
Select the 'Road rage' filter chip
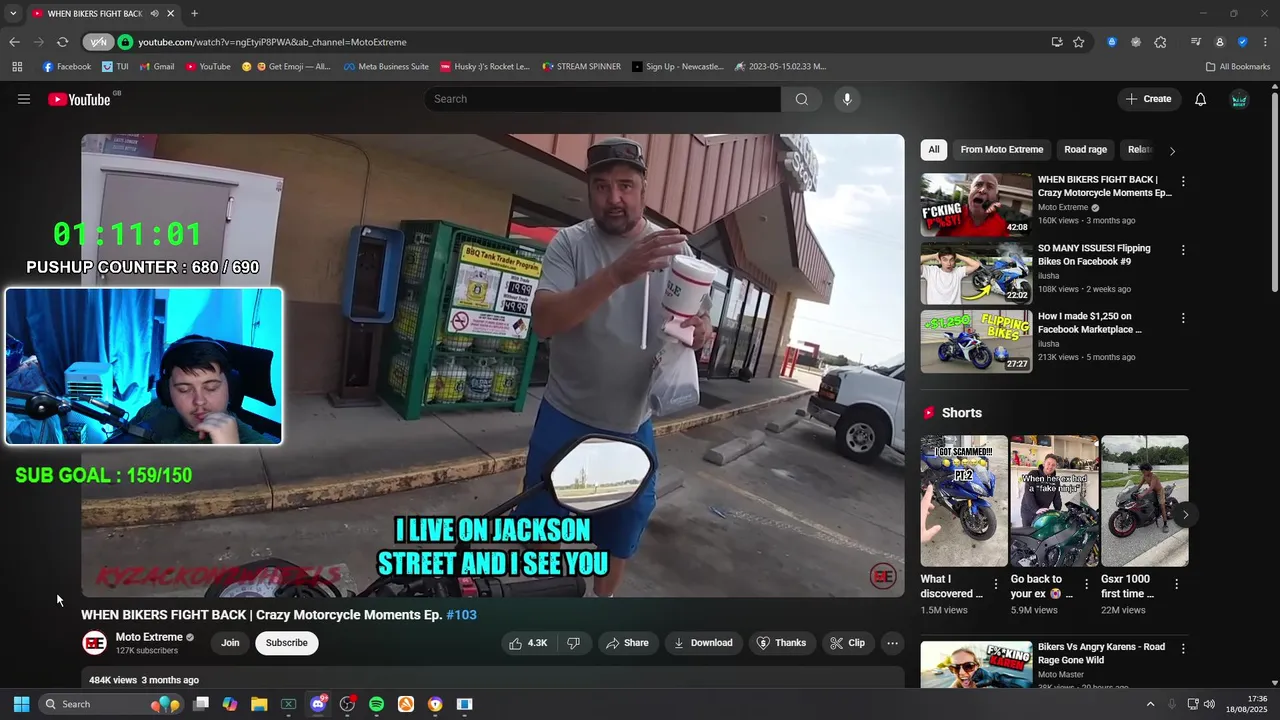click(1085, 150)
